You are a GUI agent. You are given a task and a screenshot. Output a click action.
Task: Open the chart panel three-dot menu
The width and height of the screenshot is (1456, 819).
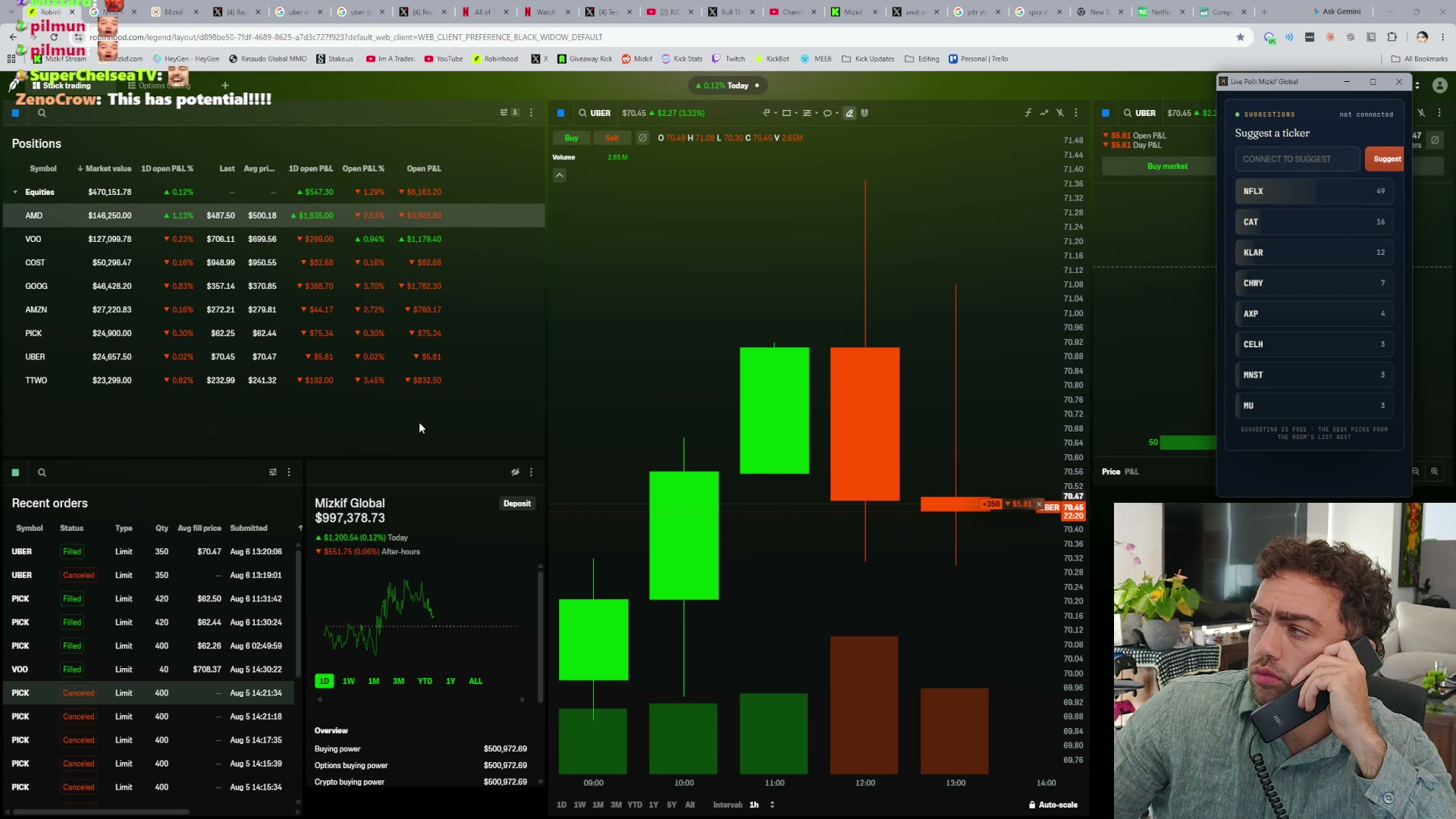tap(1075, 113)
